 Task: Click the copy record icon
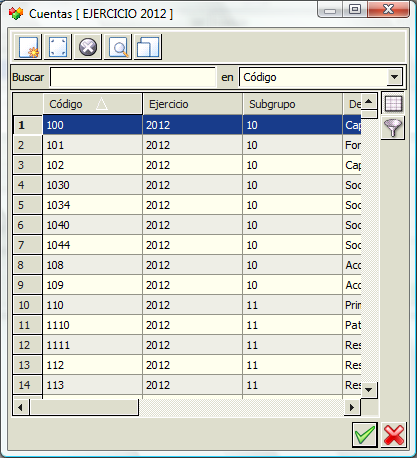pyautogui.click(x=148, y=47)
